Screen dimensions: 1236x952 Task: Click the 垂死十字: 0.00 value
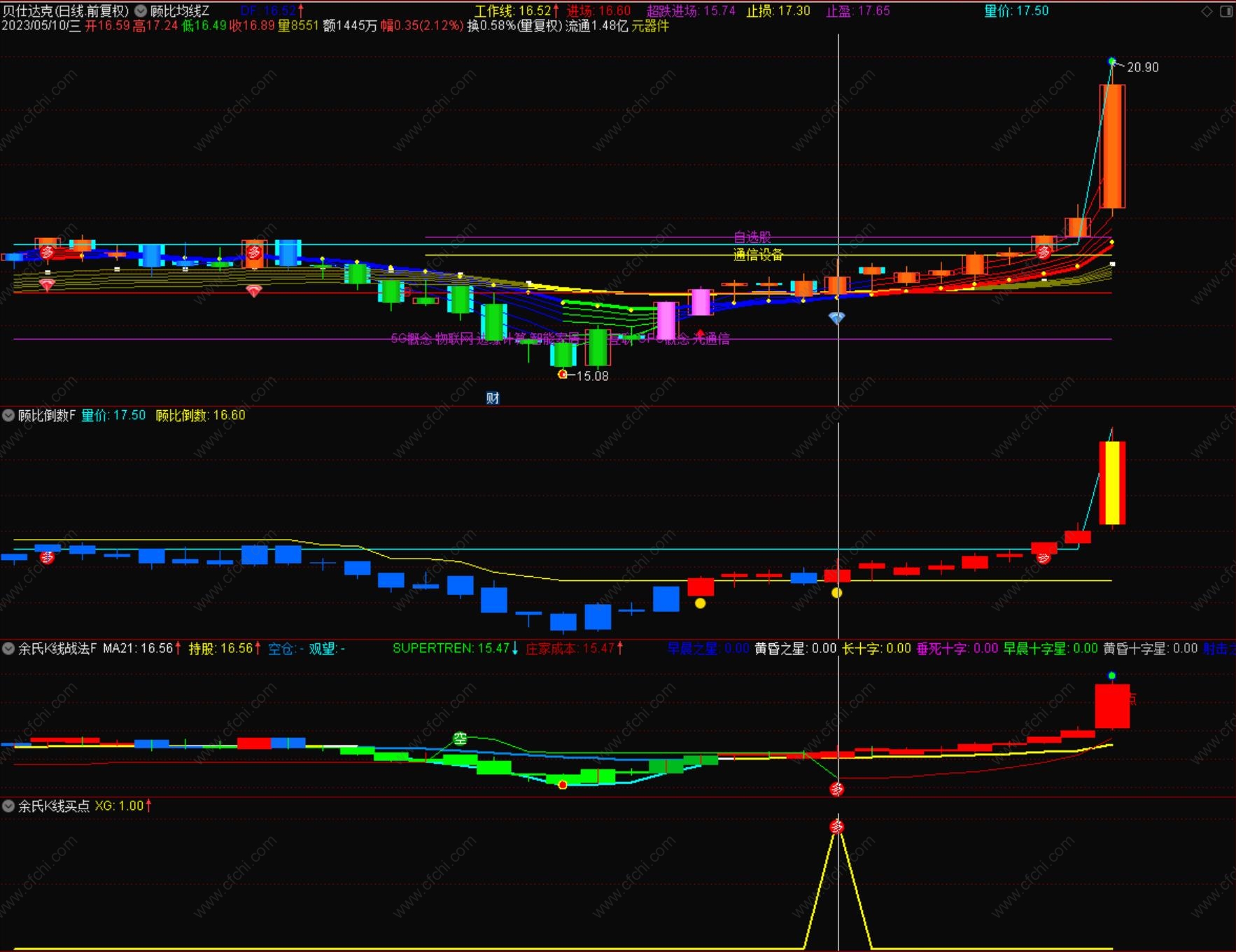click(957, 648)
